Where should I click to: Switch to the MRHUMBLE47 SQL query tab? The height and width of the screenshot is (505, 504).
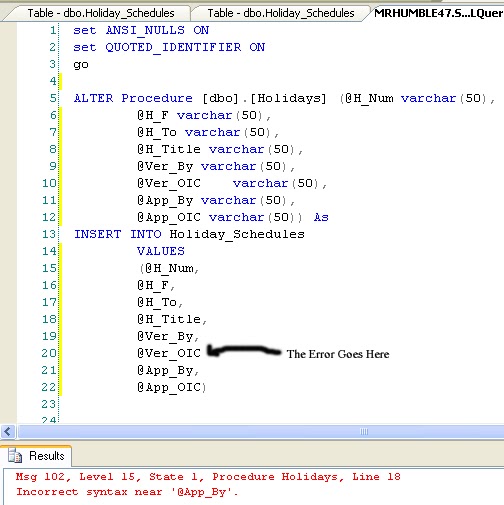point(438,13)
